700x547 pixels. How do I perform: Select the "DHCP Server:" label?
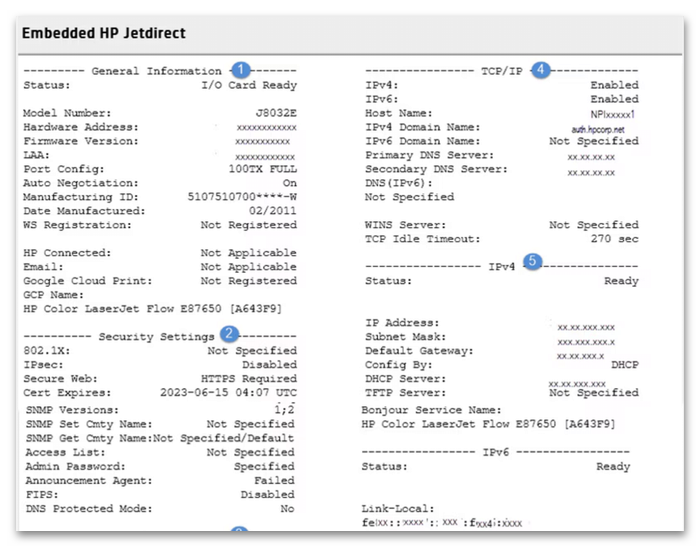[405, 379]
